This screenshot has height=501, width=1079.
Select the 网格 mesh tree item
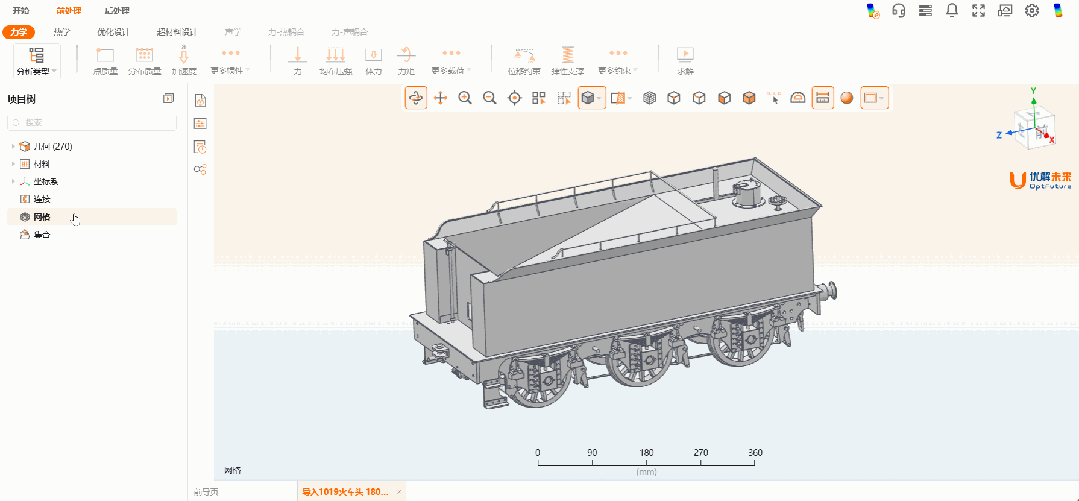(x=41, y=217)
